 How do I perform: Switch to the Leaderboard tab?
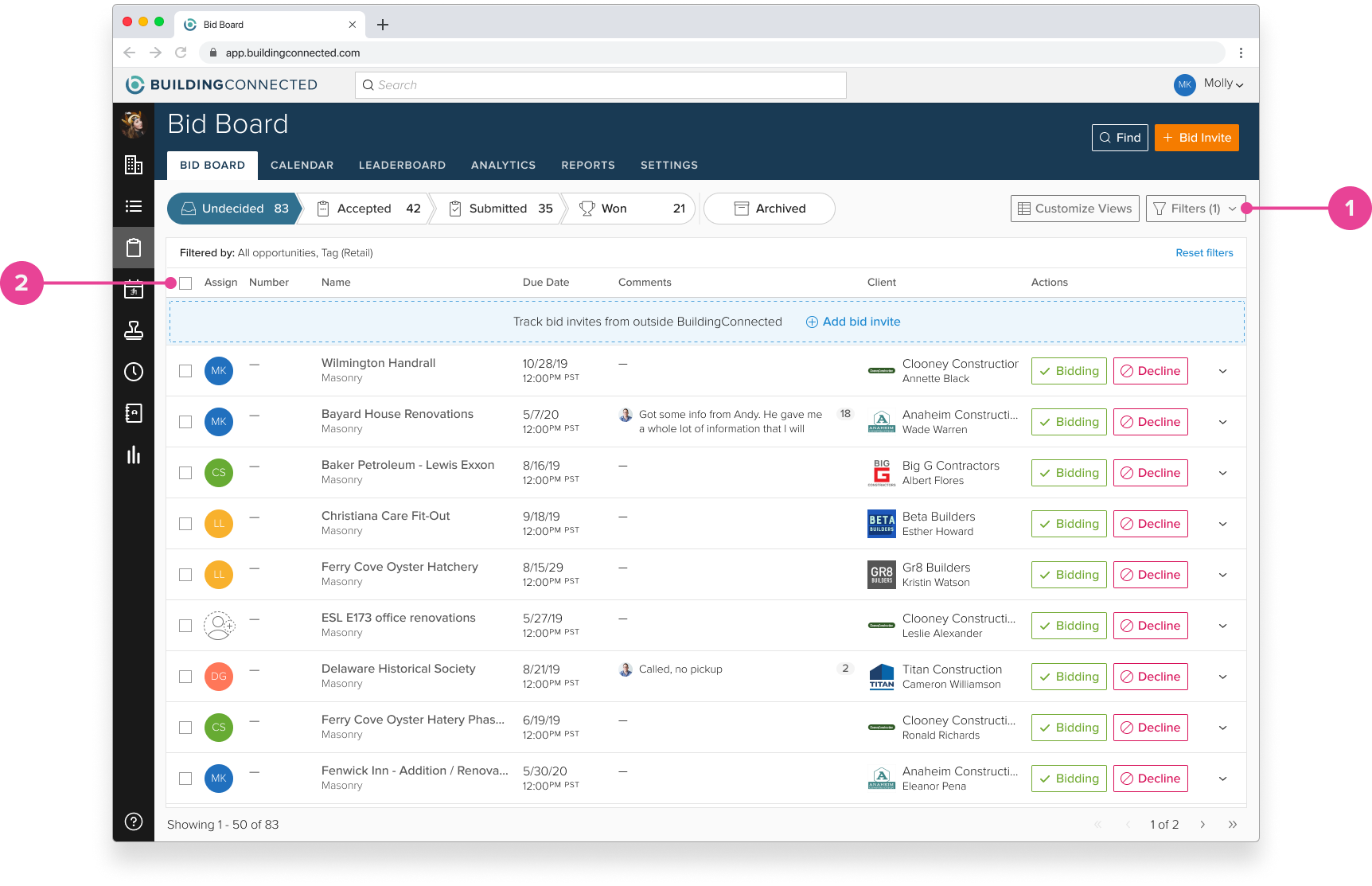click(402, 166)
